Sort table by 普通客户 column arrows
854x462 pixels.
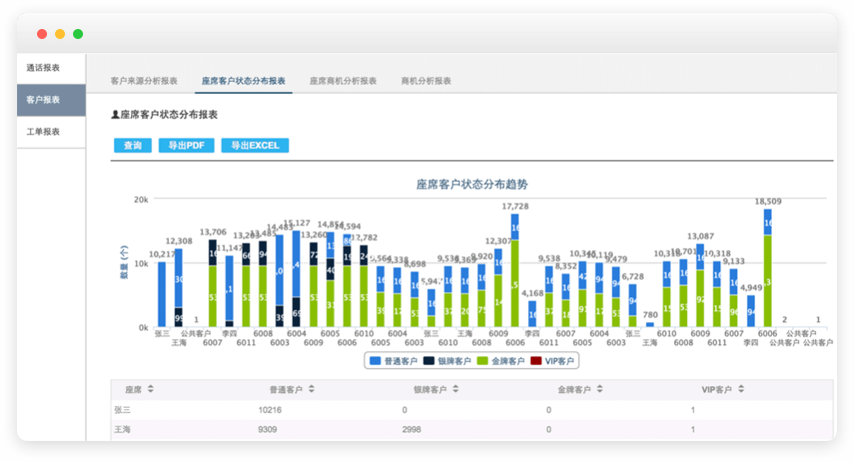pyautogui.click(x=310, y=389)
